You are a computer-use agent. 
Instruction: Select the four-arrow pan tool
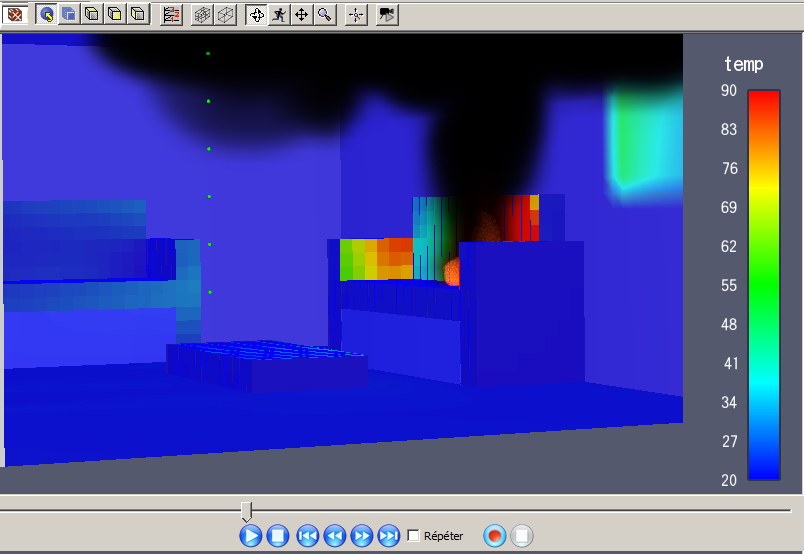pos(302,15)
